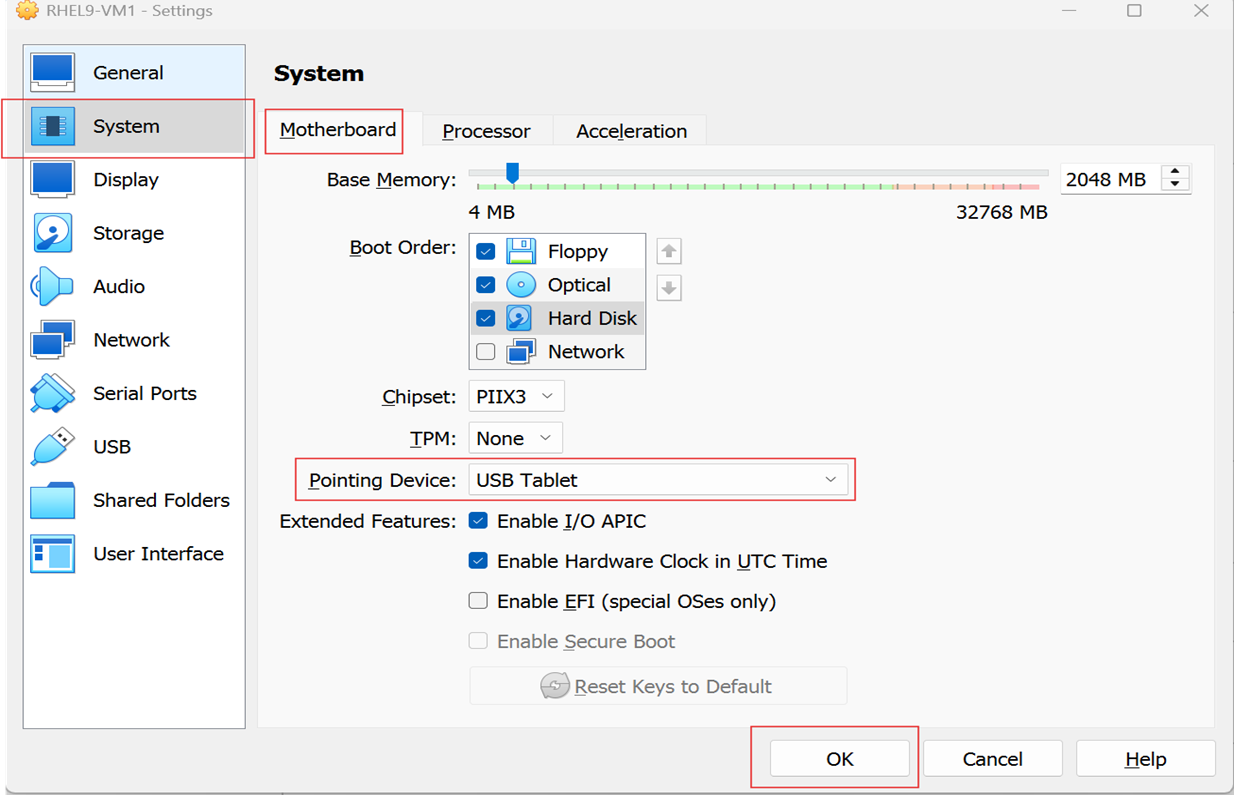Switch to the Processor tab
This screenshot has height=795, width=1234.
pos(486,131)
